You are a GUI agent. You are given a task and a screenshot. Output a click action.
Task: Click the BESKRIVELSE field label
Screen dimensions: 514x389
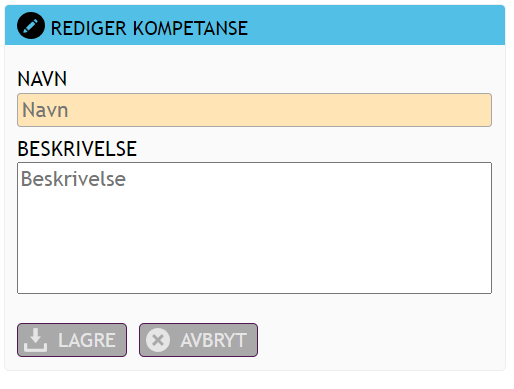(x=77, y=149)
